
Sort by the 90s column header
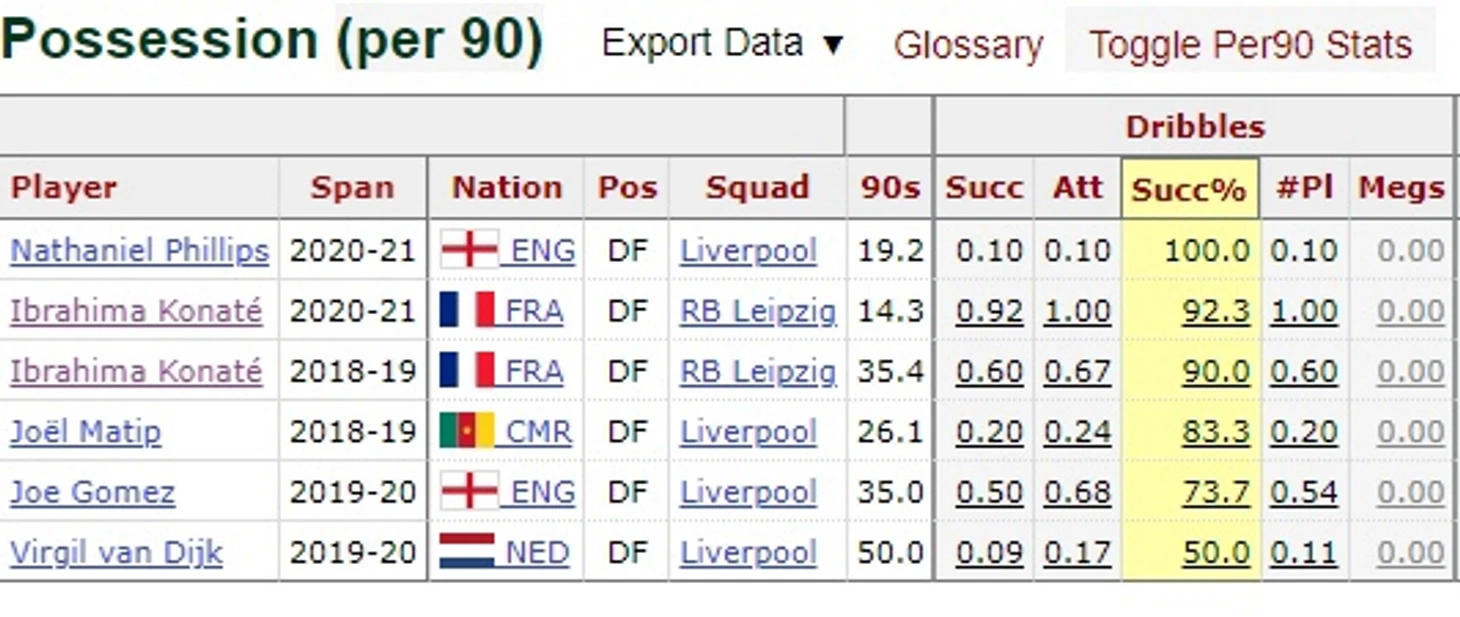point(890,188)
